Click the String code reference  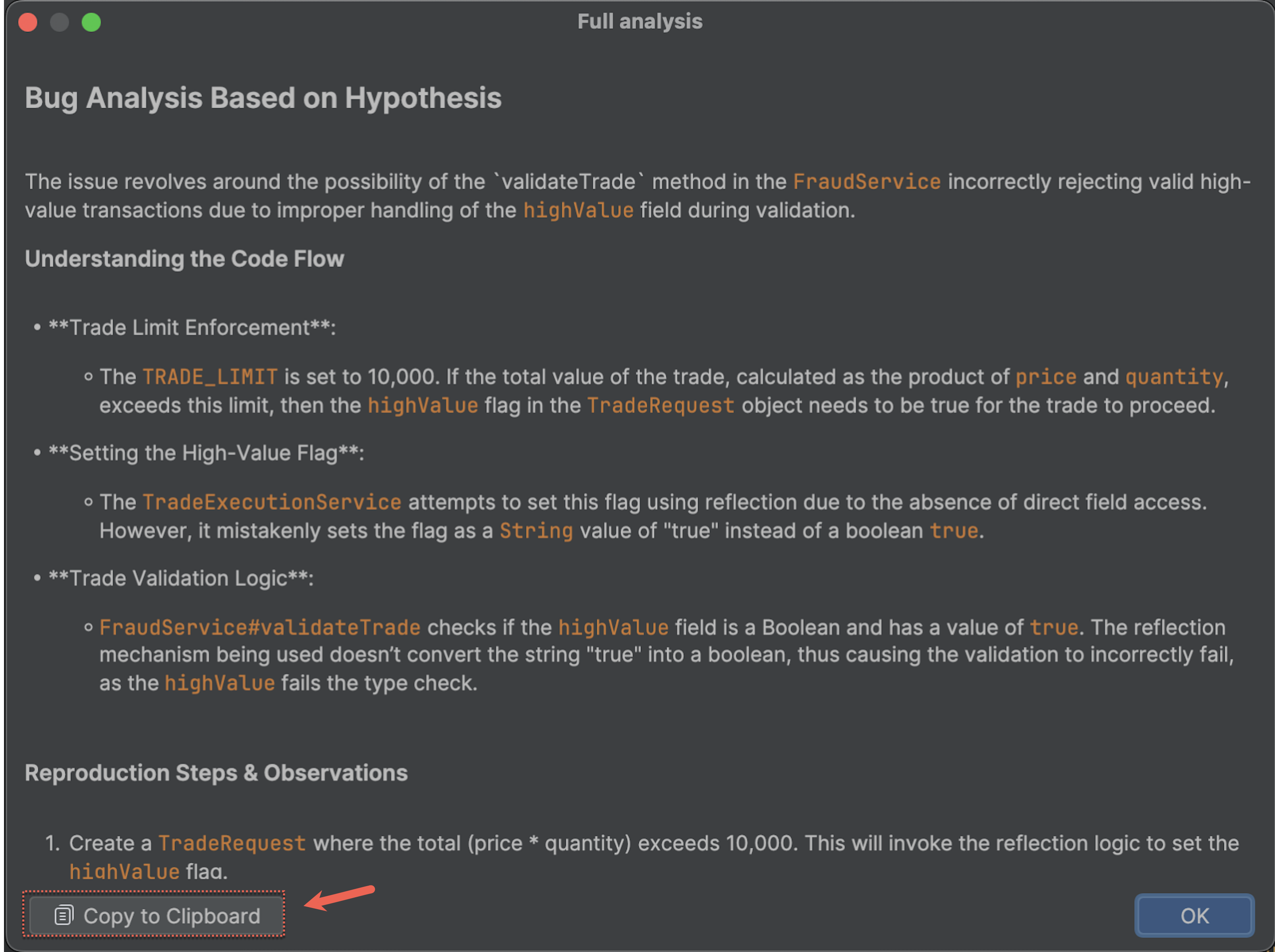[x=536, y=531]
